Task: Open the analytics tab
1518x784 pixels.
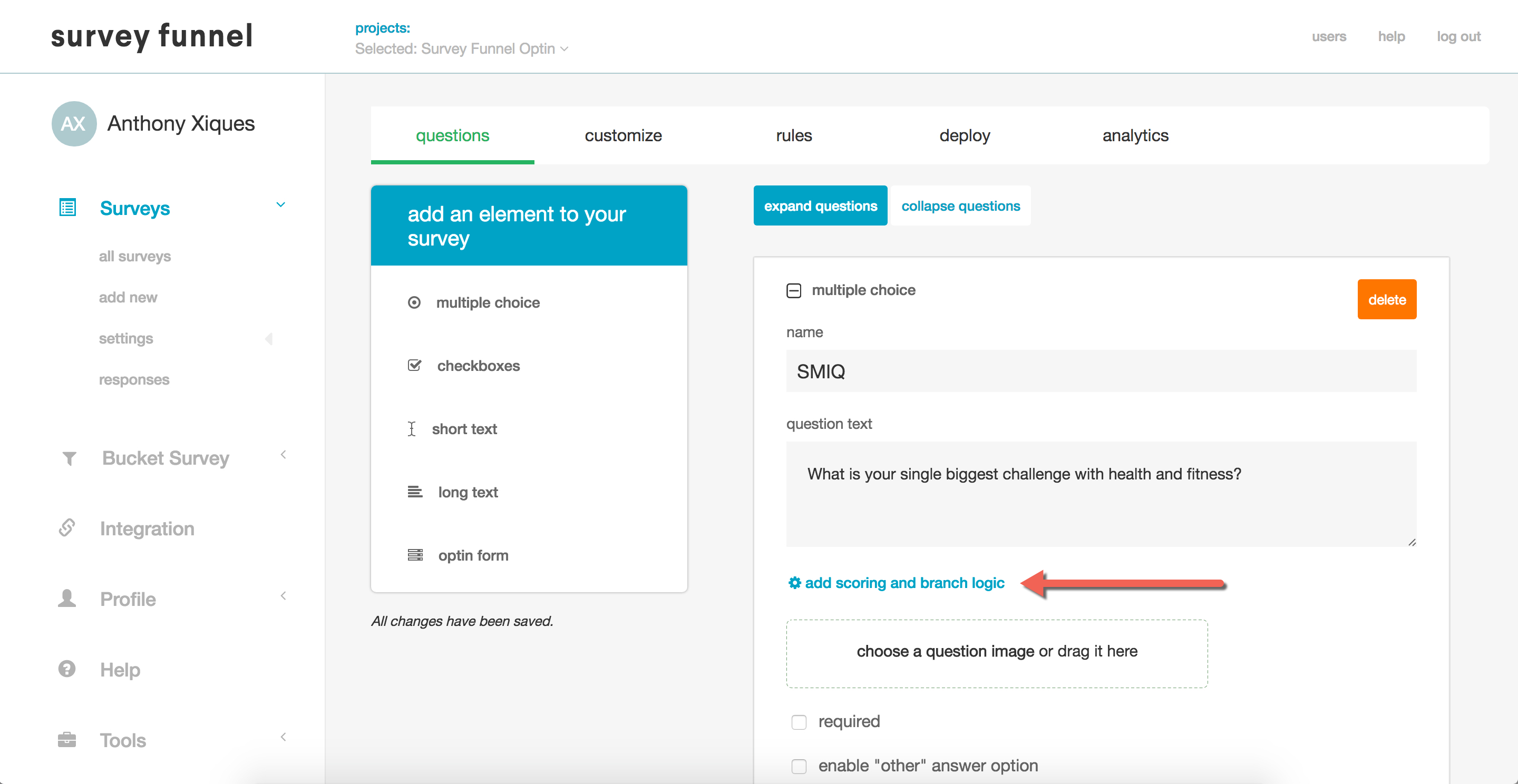Action: (x=1135, y=135)
